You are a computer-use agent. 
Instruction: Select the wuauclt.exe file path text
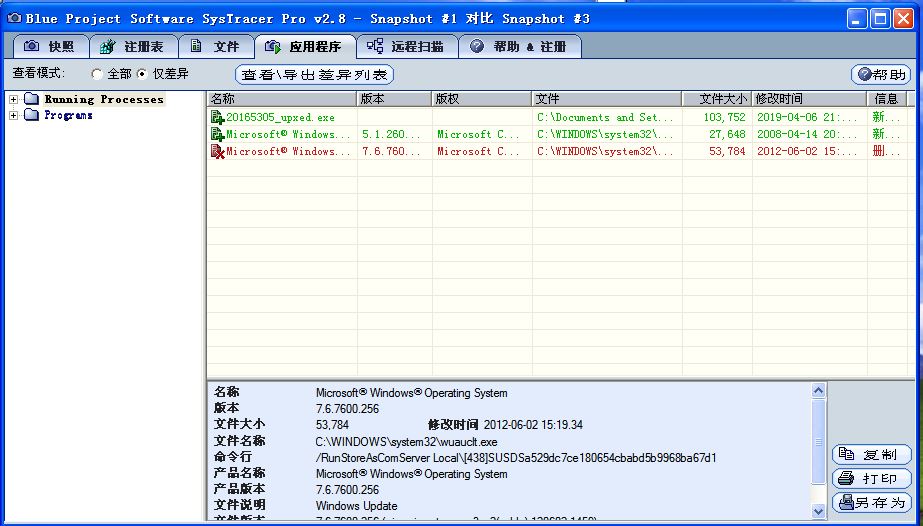pyautogui.click(x=406, y=442)
